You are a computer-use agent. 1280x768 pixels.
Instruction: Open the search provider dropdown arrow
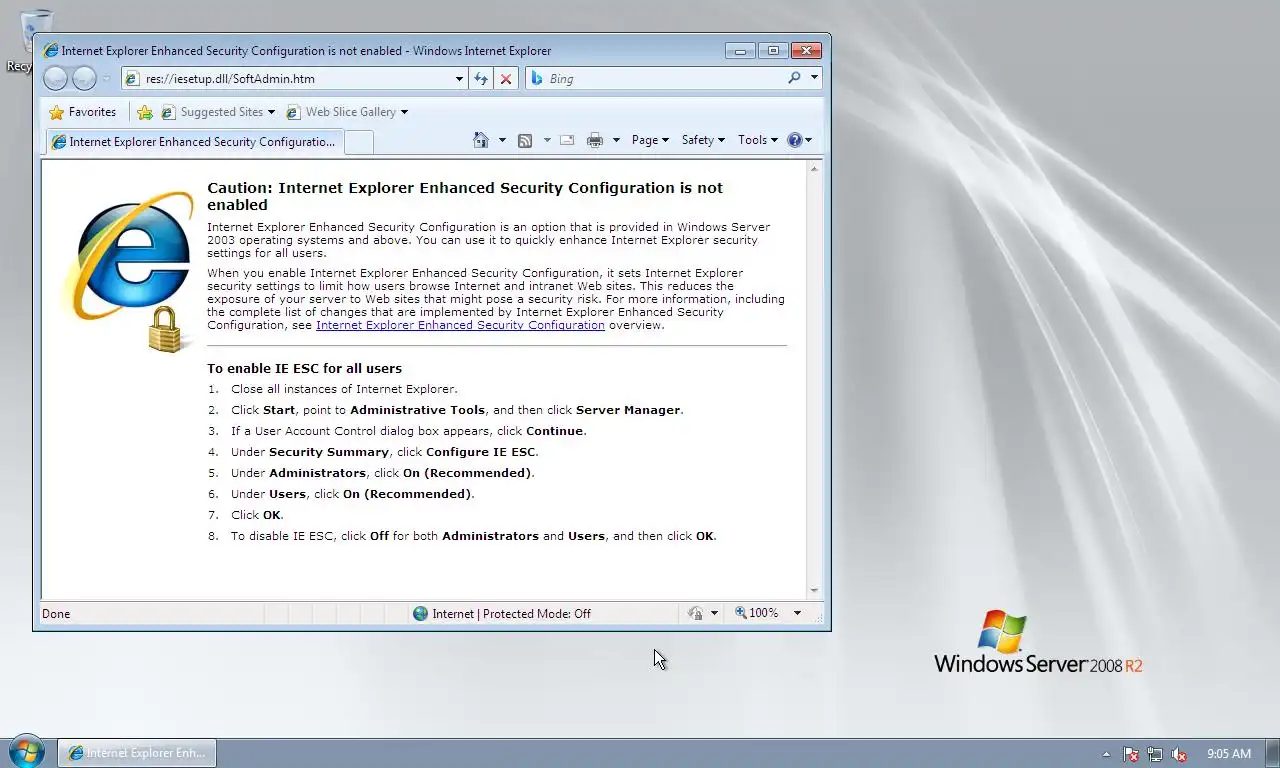pyautogui.click(x=814, y=77)
